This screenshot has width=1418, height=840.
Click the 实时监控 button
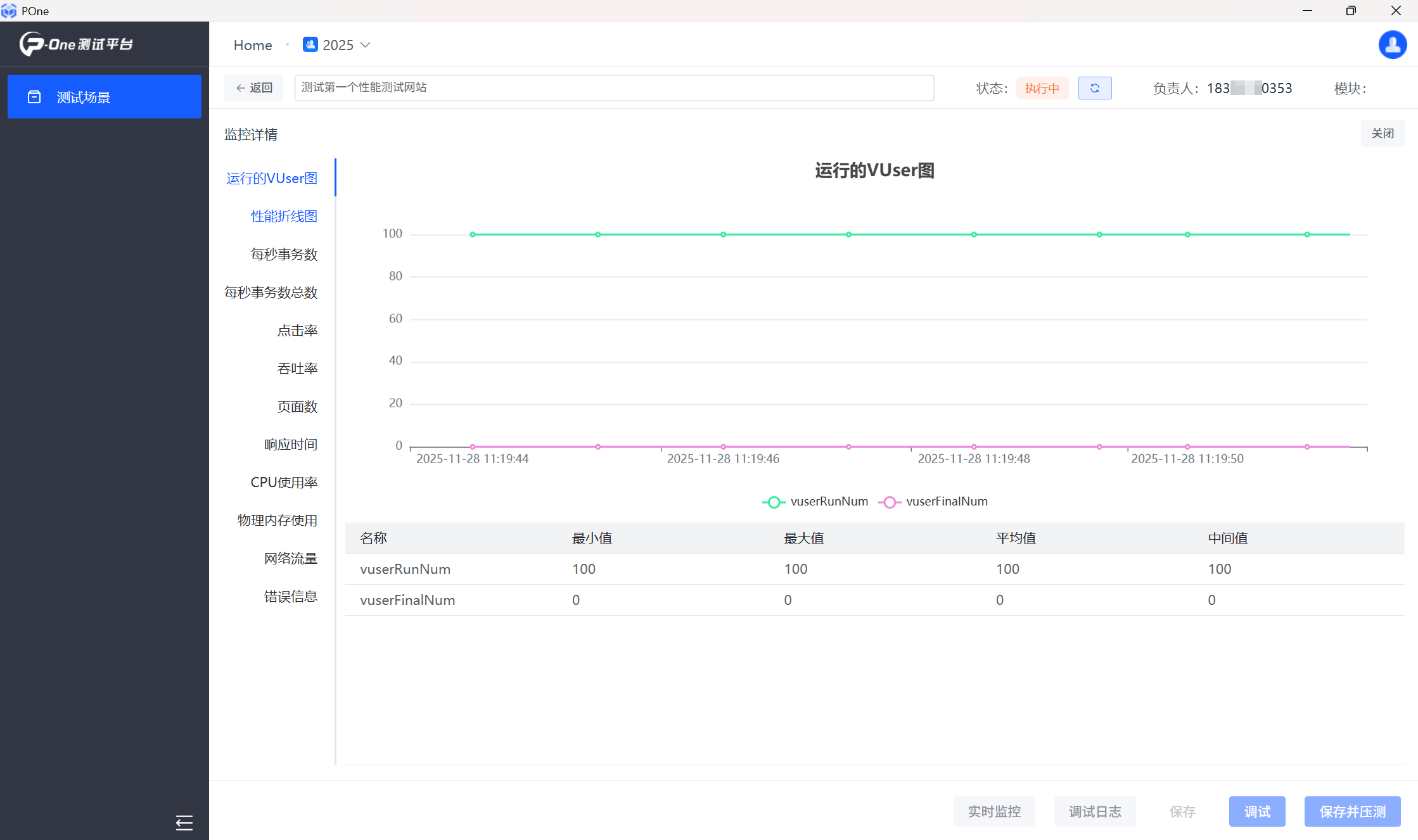(x=993, y=811)
